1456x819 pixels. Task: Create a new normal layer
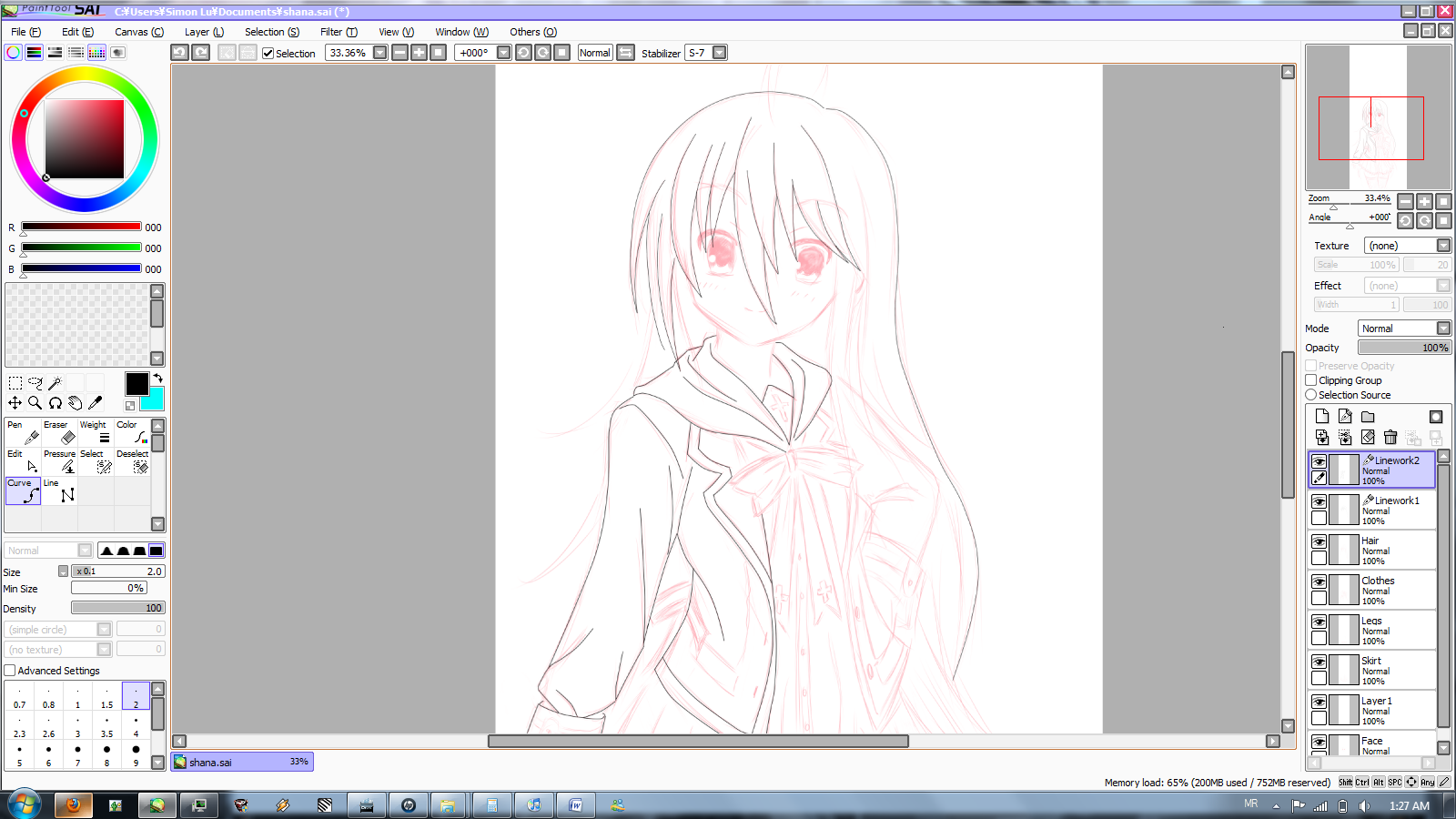pyautogui.click(x=1322, y=417)
